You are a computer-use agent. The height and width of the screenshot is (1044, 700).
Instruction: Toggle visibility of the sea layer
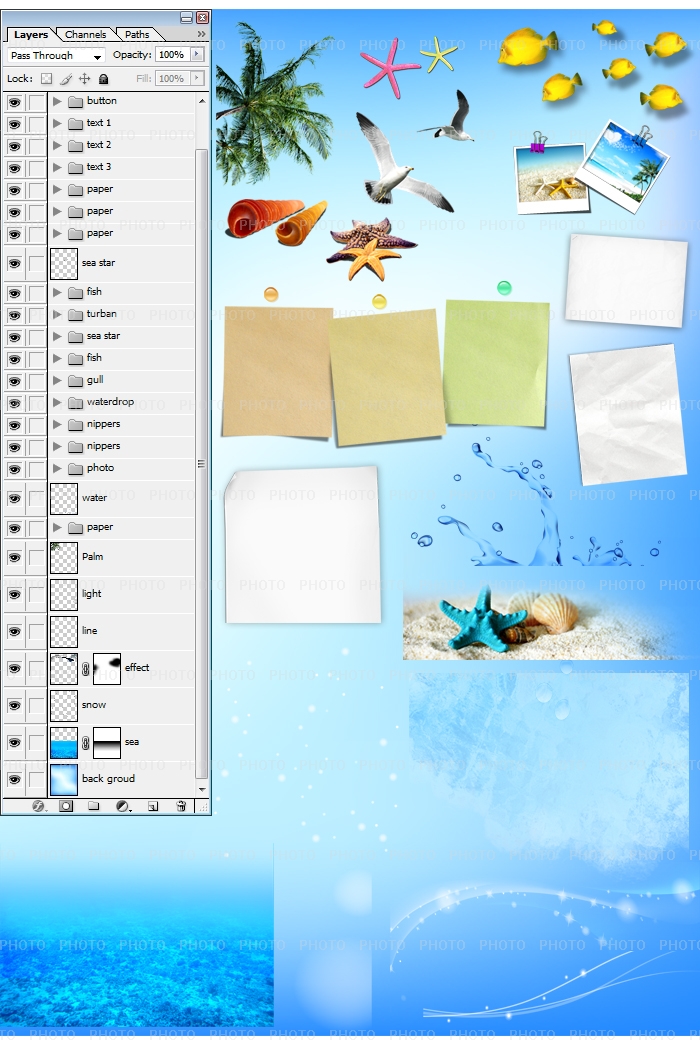tap(14, 742)
